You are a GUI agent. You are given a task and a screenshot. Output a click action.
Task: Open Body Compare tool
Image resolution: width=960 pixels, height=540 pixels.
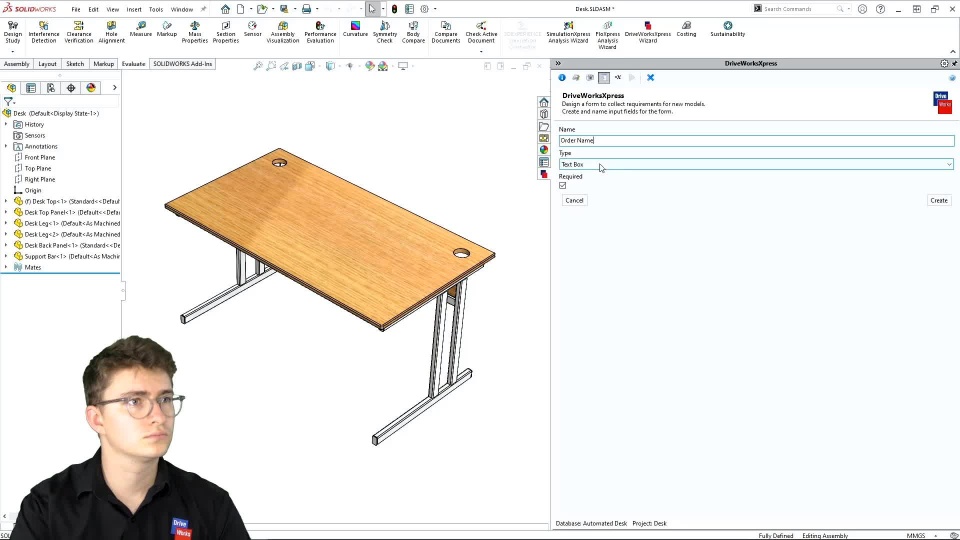pyautogui.click(x=413, y=32)
